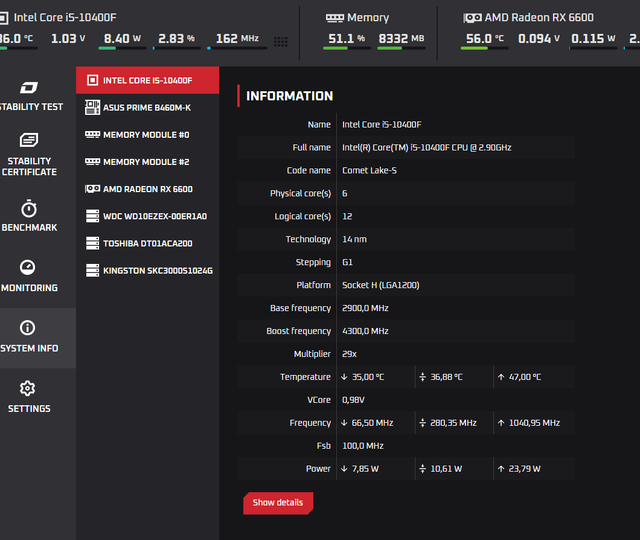Click Code name value Comet Lake-S
Screen dimensions: 640x540
pyautogui.click(x=369, y=170)
